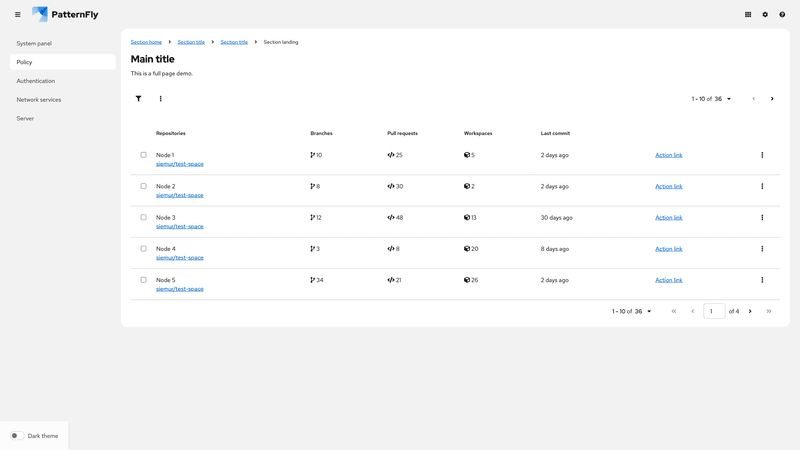Click the filter icon in toolbar
The width and height of the screenshot is (800, 450).
[x=139, y=99]
